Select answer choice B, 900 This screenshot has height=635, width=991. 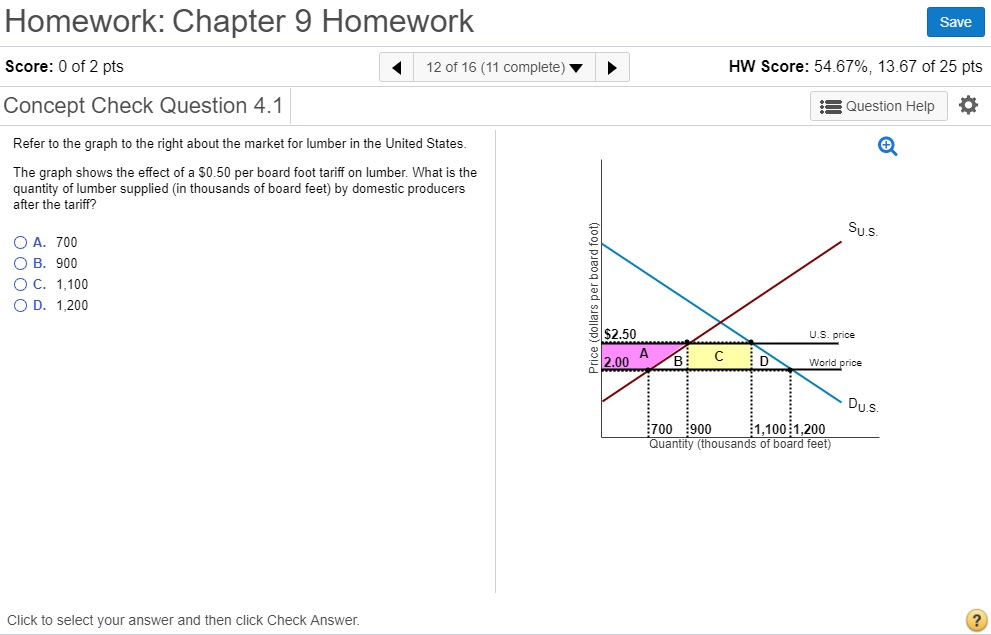(20, 263)
